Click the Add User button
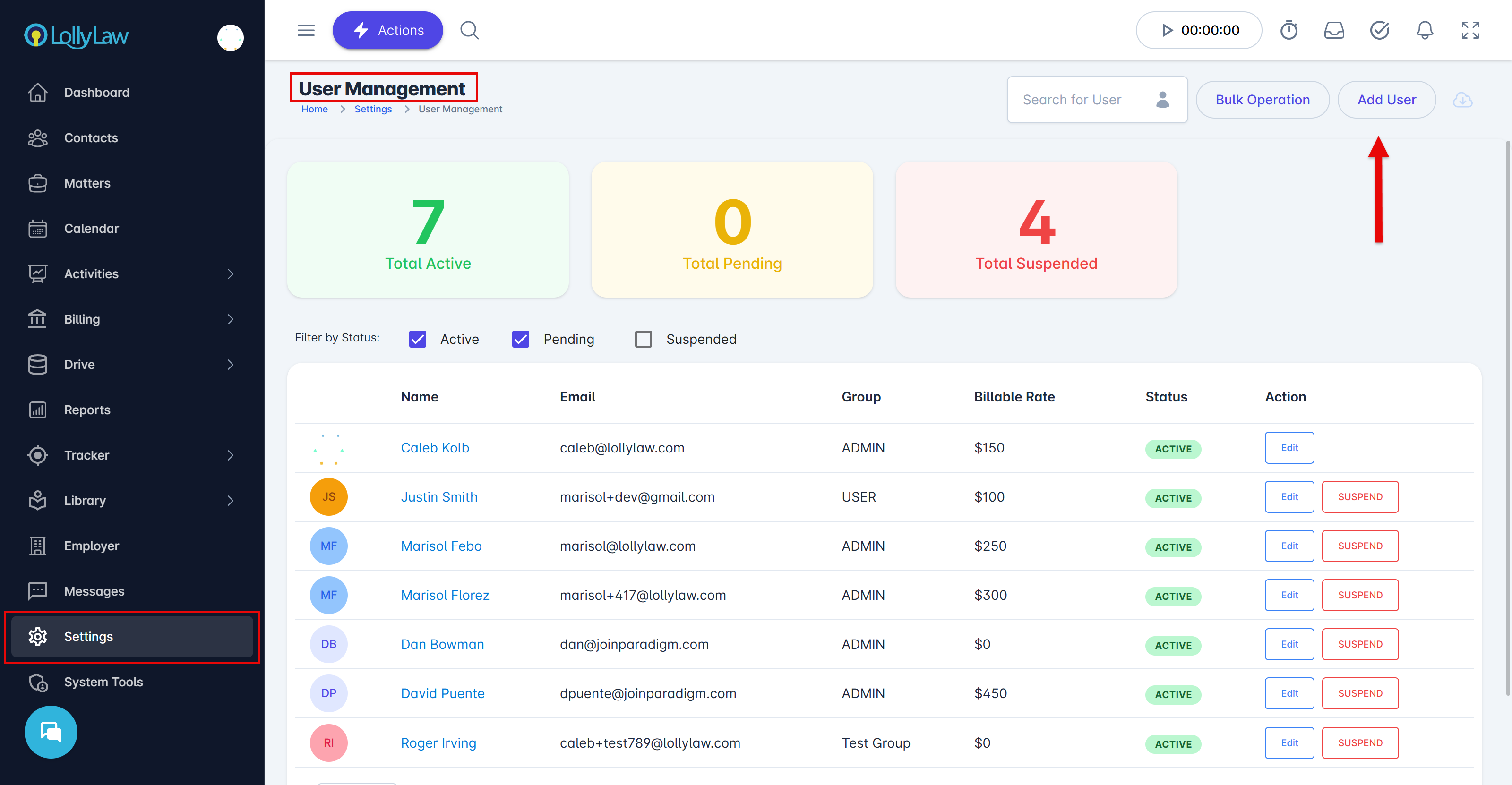The image size is (1512, 785). [x=1386, y=100]
